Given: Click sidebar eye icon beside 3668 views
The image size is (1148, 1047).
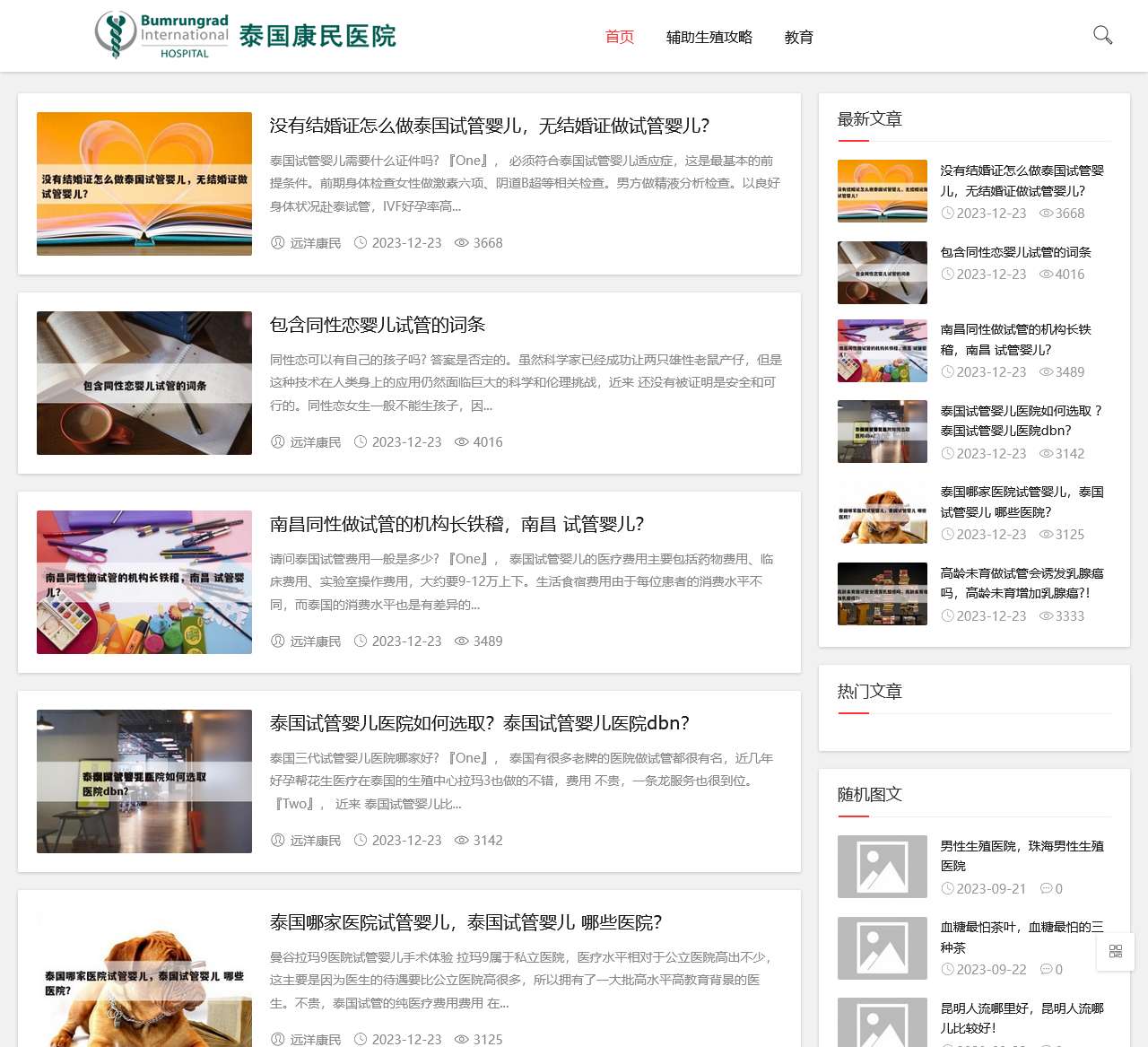Looking at the screenshot, I should [1046, 214].
